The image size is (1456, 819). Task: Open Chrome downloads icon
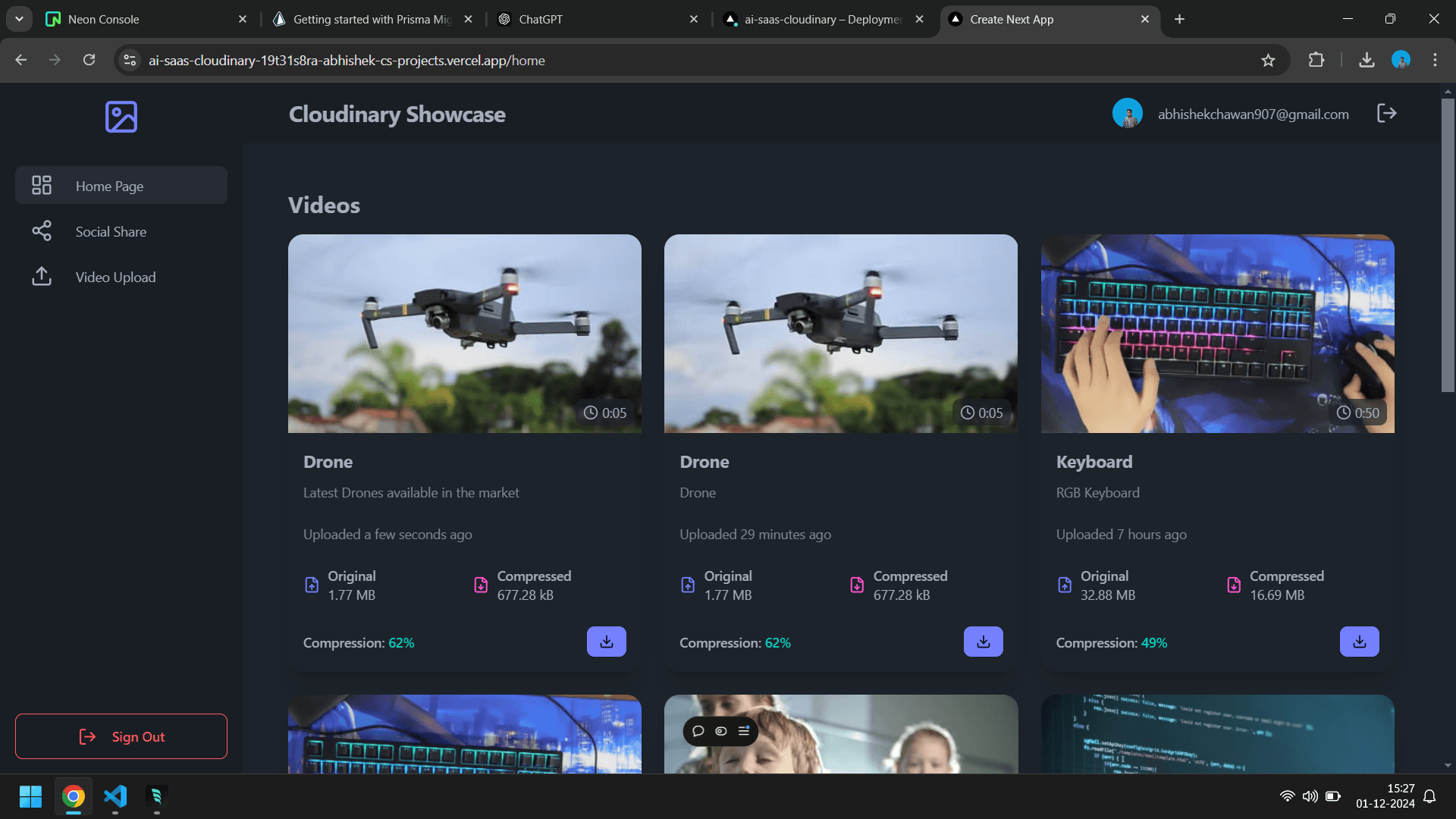1367,60
